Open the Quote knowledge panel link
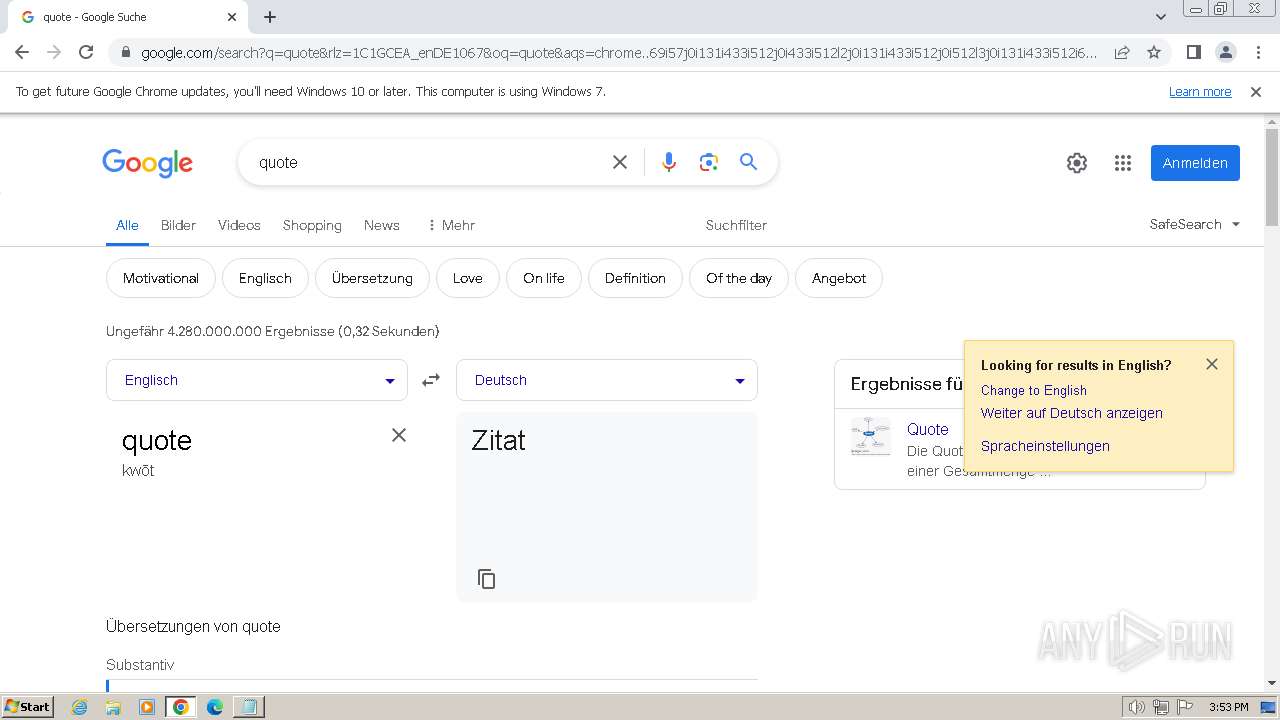Screen dimensions: 1280x720 pyautogui.click(x=927, y=429)
